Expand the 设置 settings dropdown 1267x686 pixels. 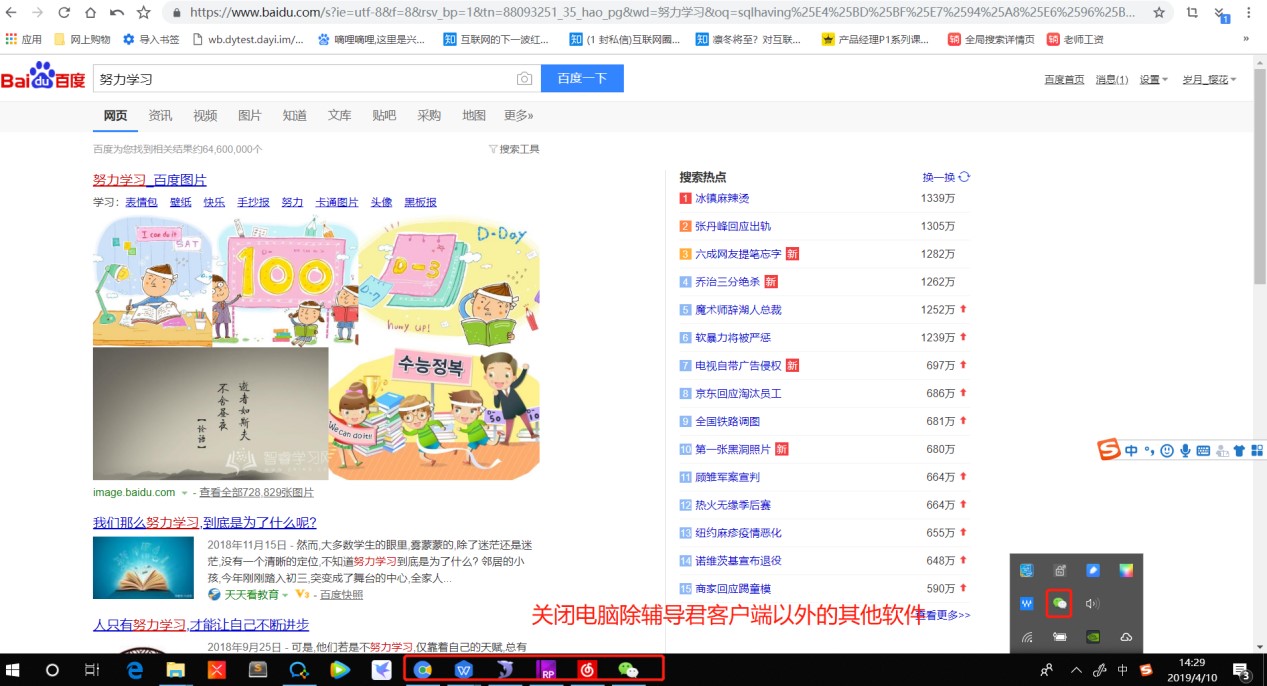click(1154, 80)
